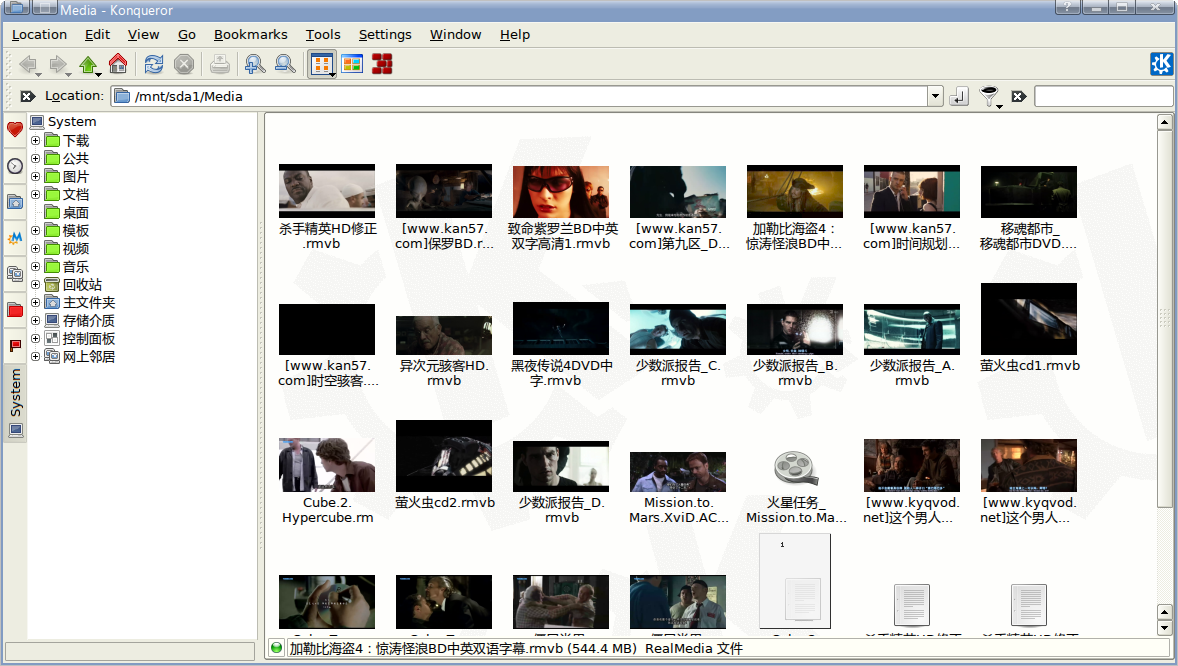Go back with the Back arrow

pyautogui.click(x=29, y=65)
